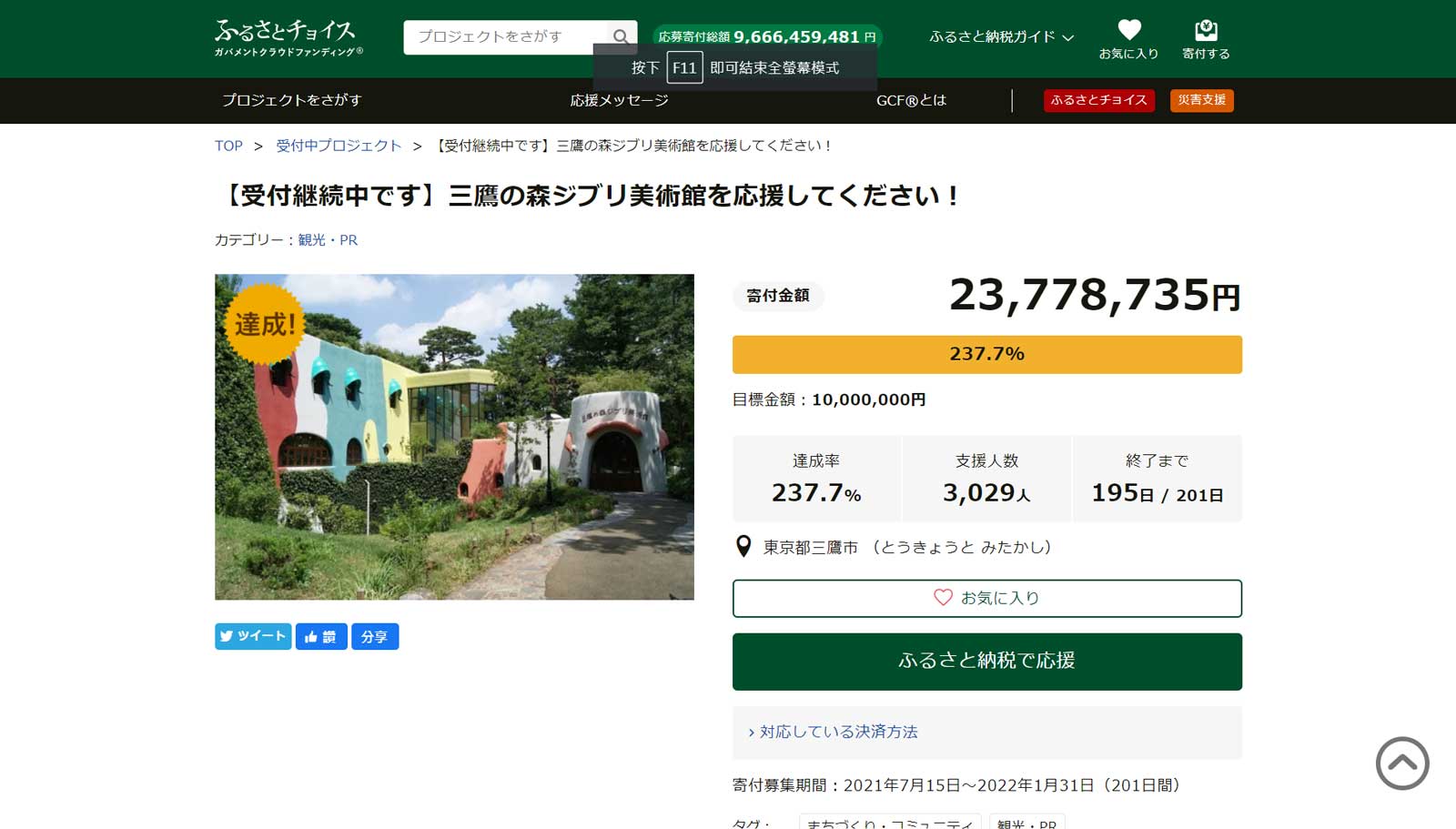The width and height of the screenshot is (1456, 829).
Task: Go to 受付中プロジェクト breadcrumb link
Action: coord(339,146)
